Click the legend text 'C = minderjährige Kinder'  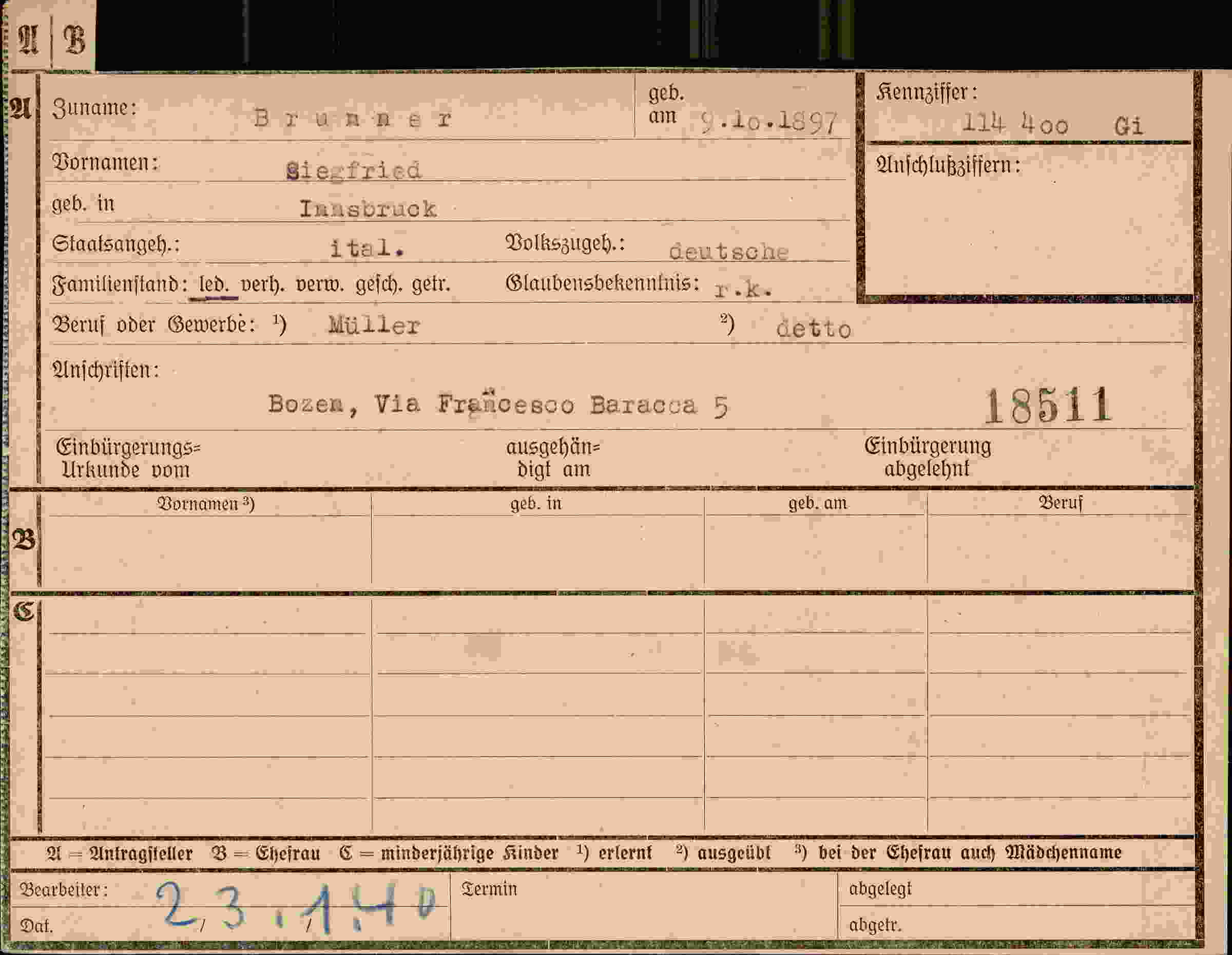point(449,853)
